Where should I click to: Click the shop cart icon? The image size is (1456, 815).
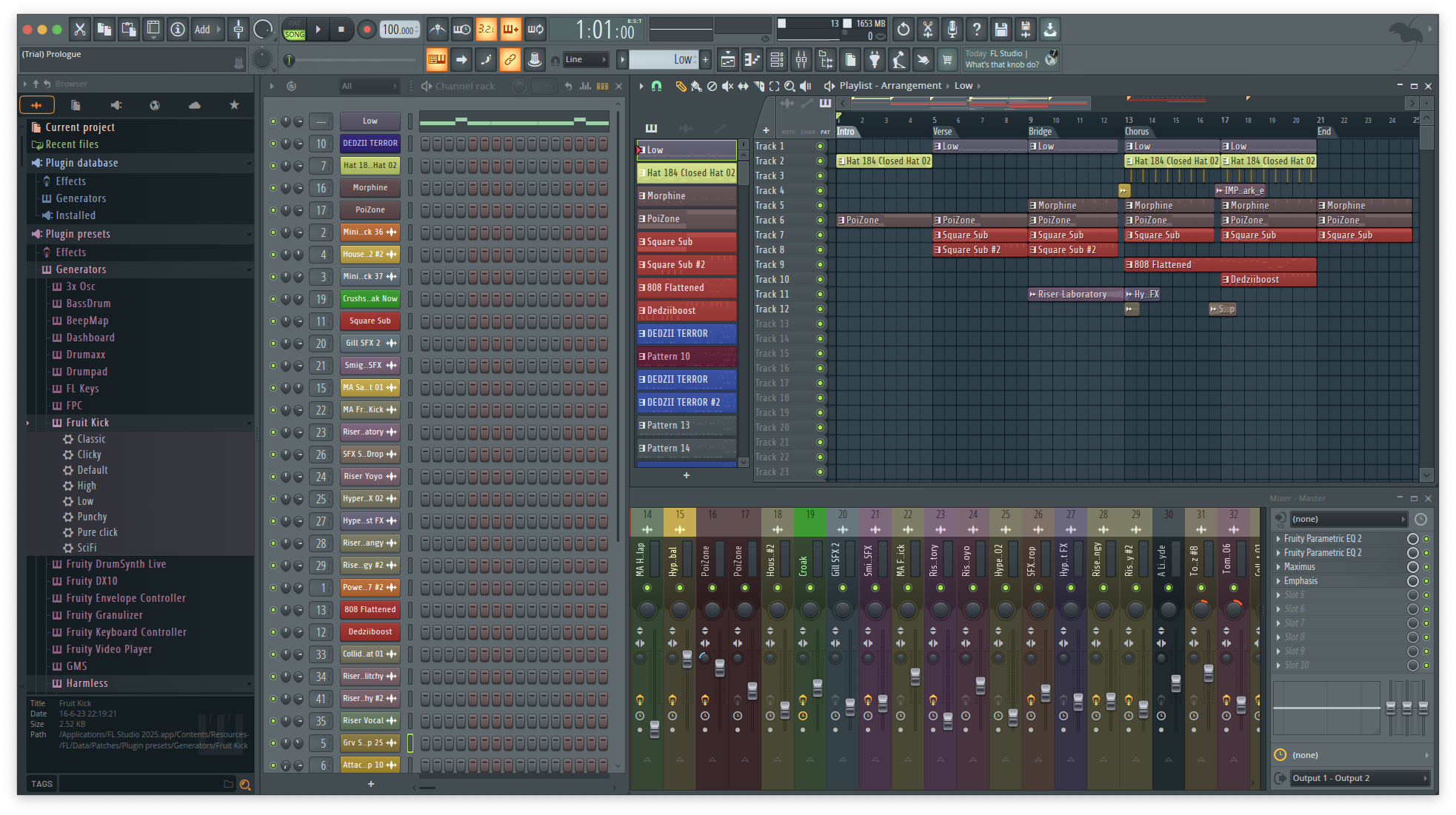tap(946, 60)
